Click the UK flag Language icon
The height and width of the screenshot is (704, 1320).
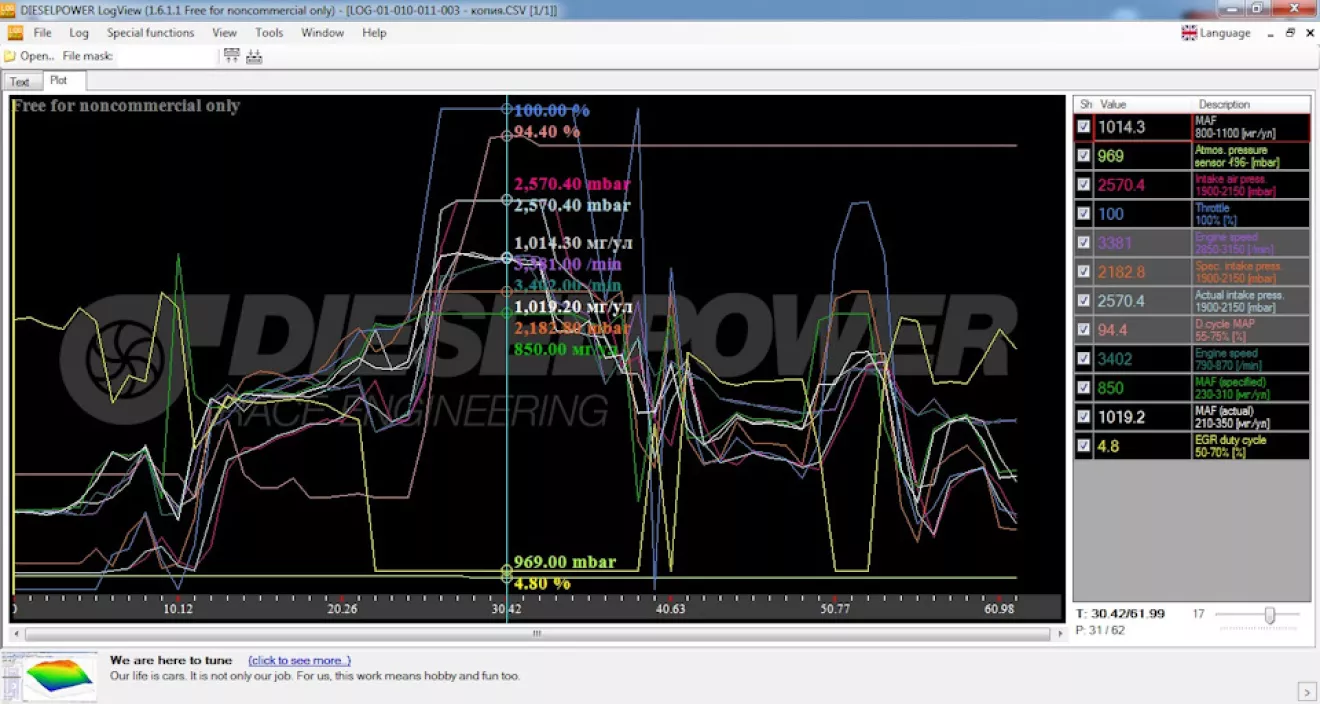coord(1189,33)
